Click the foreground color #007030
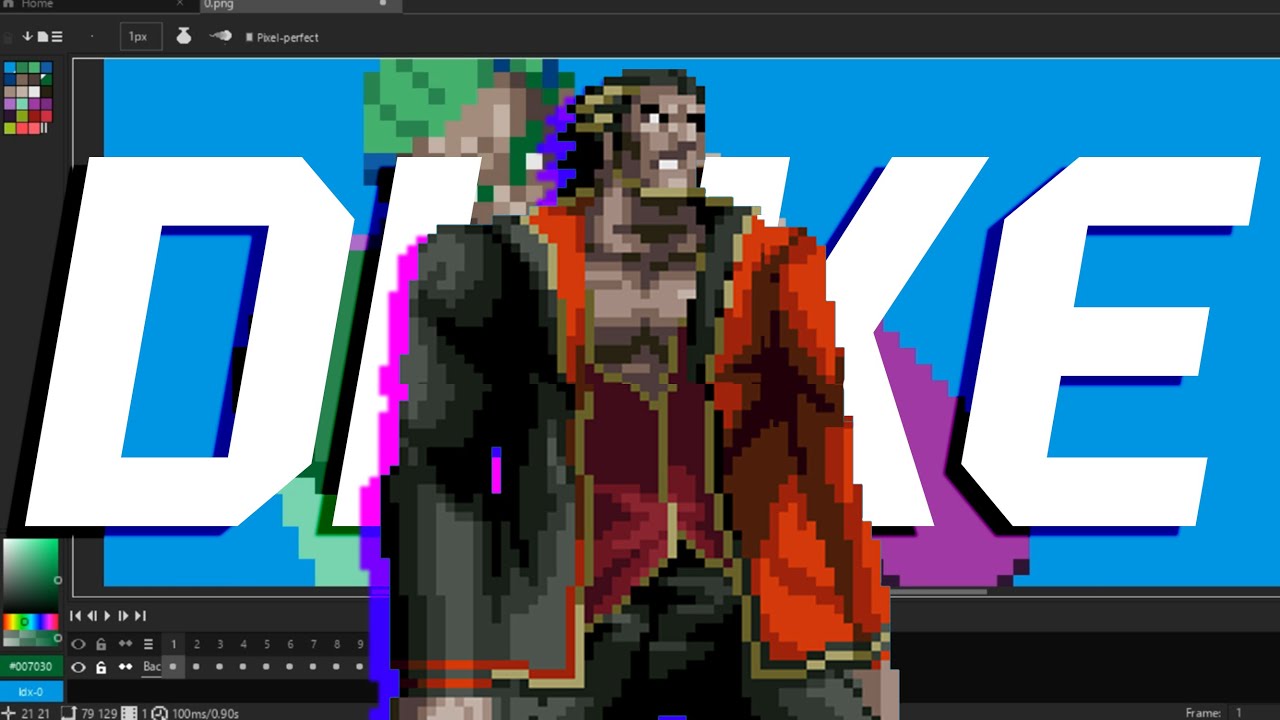Viewport: 1280px width, 720px height. (x=31, y=666)
